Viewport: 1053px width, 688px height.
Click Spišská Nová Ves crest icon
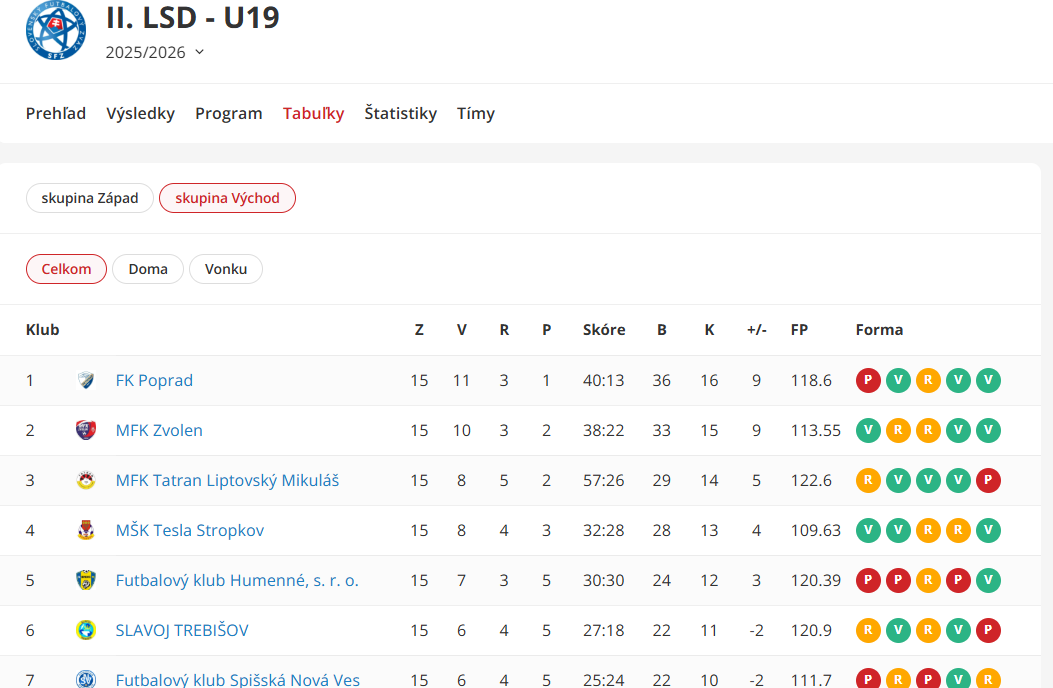pyautogui.click(x=86, y=679)
